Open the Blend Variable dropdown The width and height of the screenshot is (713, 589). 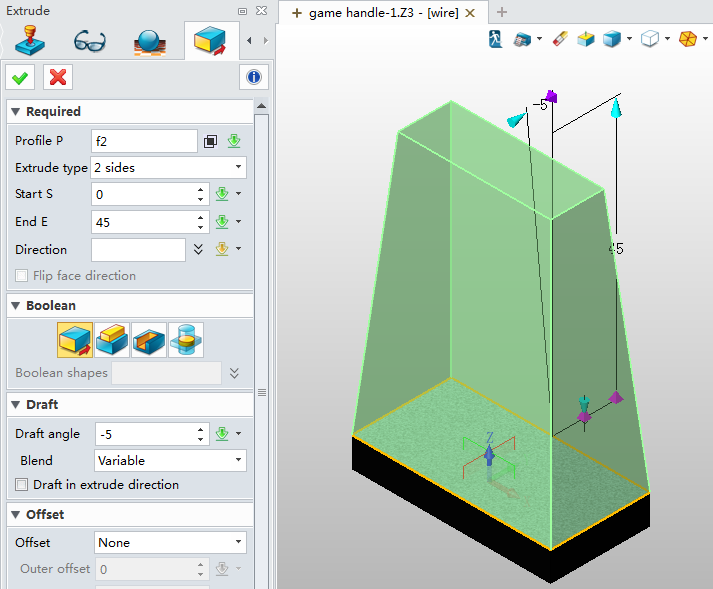(x=170, y=460)
